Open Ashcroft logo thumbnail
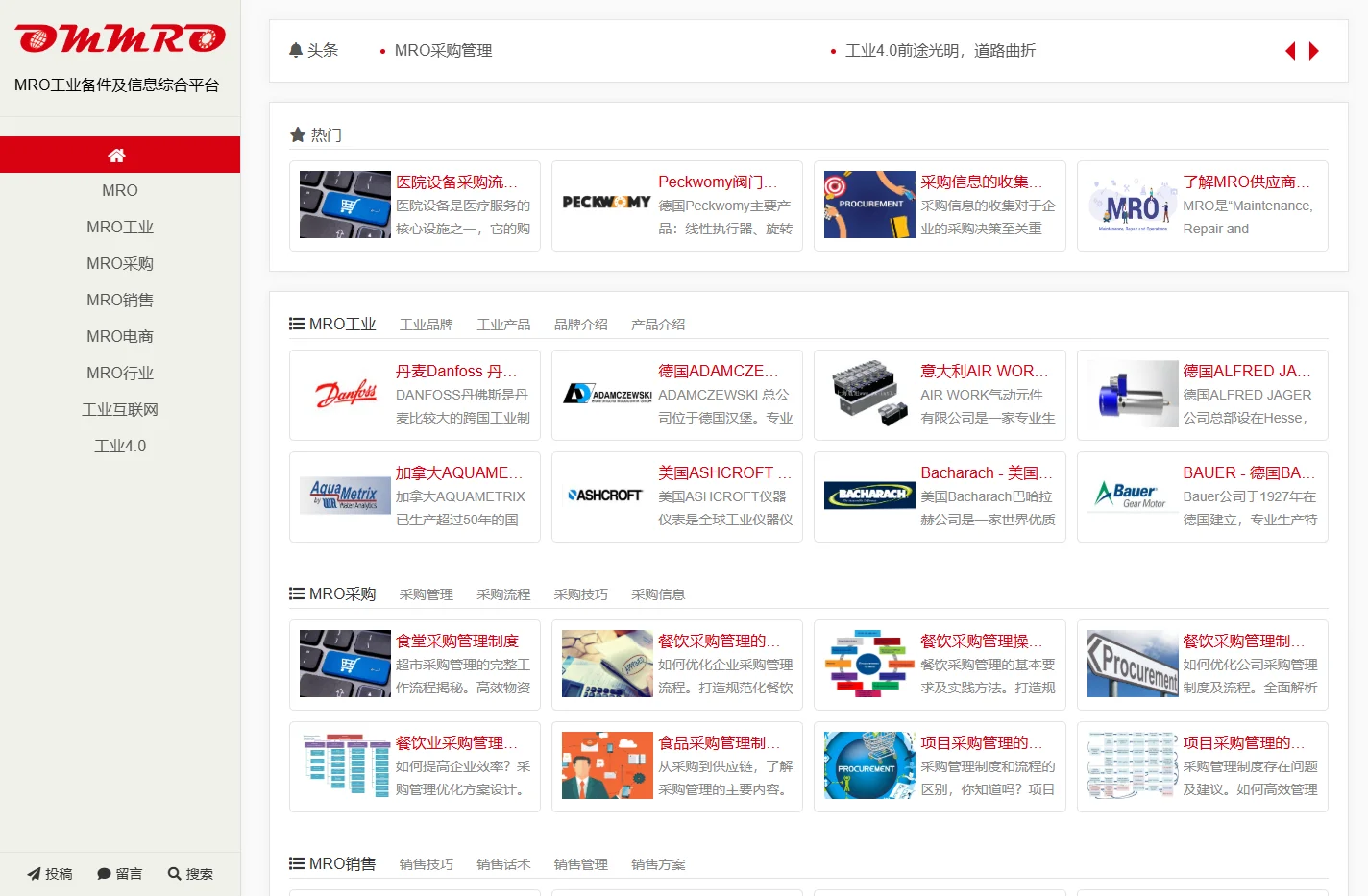 607,496
